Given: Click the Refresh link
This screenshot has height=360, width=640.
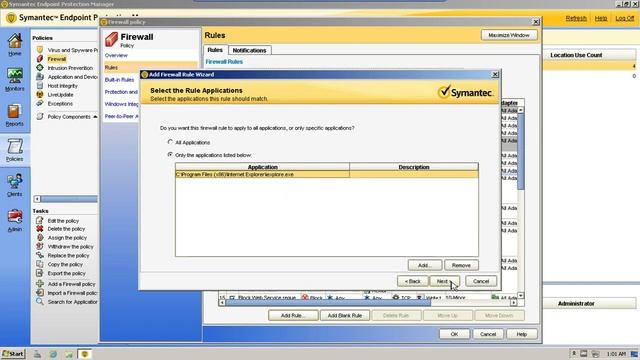Looking at the screenshot, I should point(576,18).
